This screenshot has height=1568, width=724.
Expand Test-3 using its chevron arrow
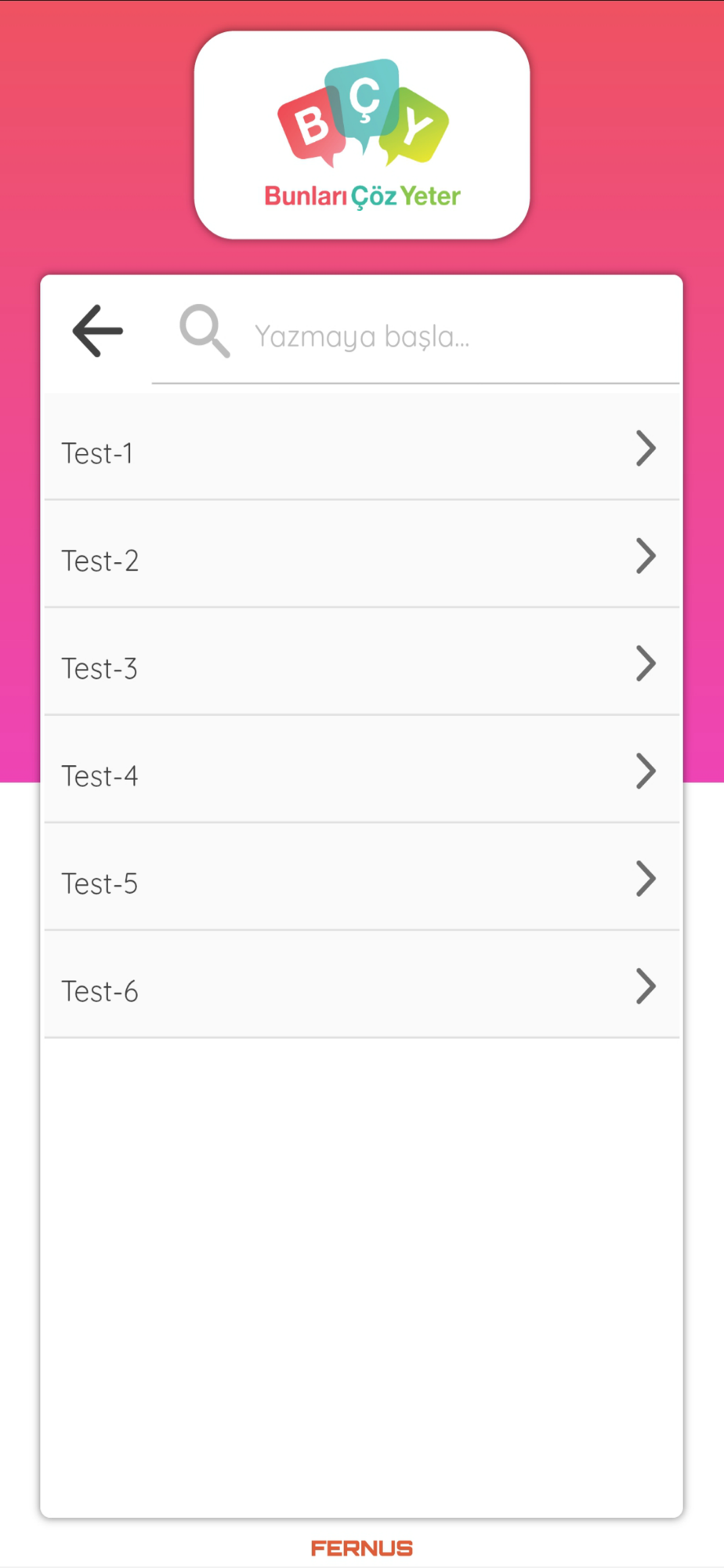646,663
